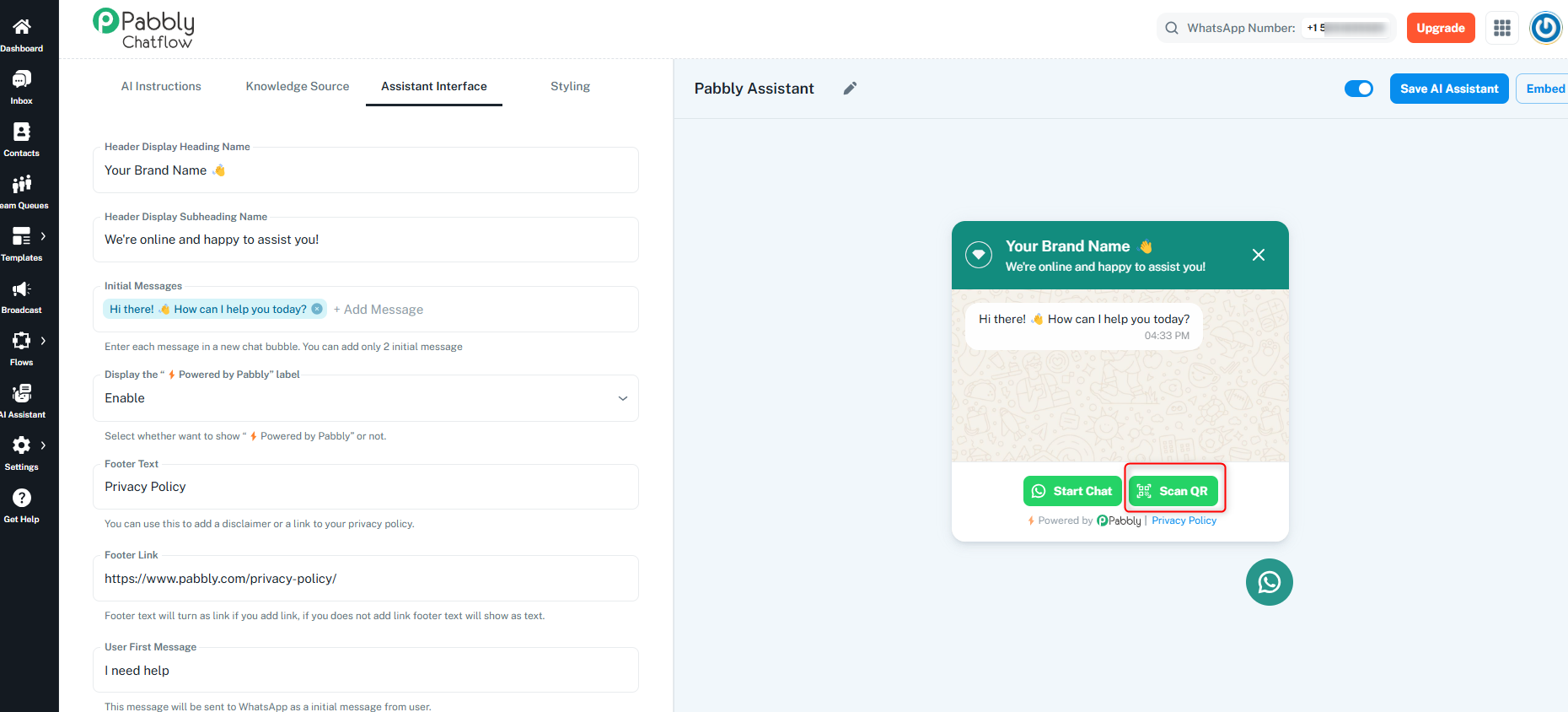
Task: Click the WhatsApp Number value
Action: [1346, 28]
